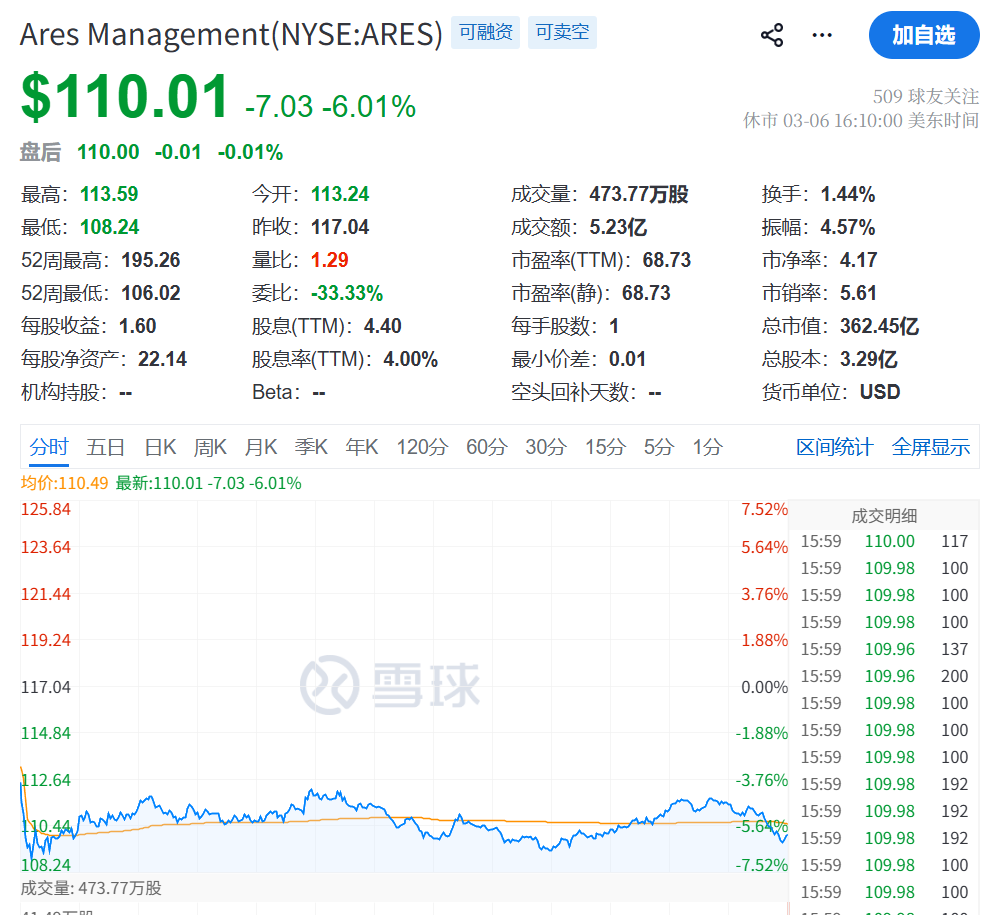992x915 pixels.
Task: Select the 60分 interval tab
Action: coord(486,447)
